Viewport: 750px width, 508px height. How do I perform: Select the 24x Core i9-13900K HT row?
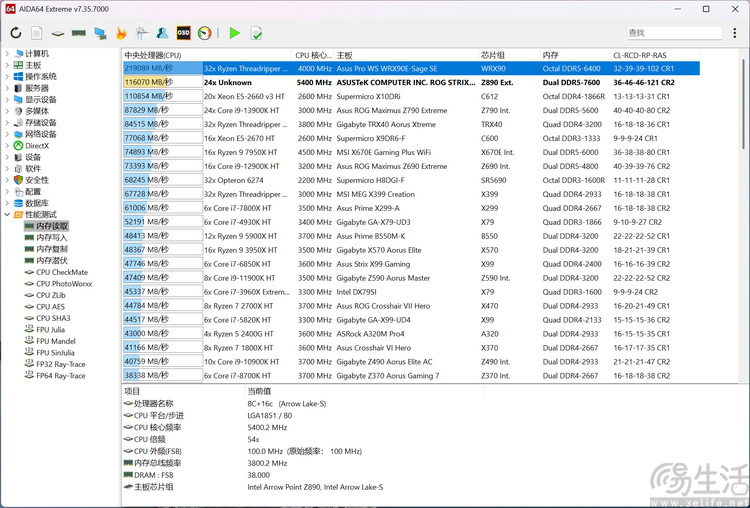click(411, 110)
